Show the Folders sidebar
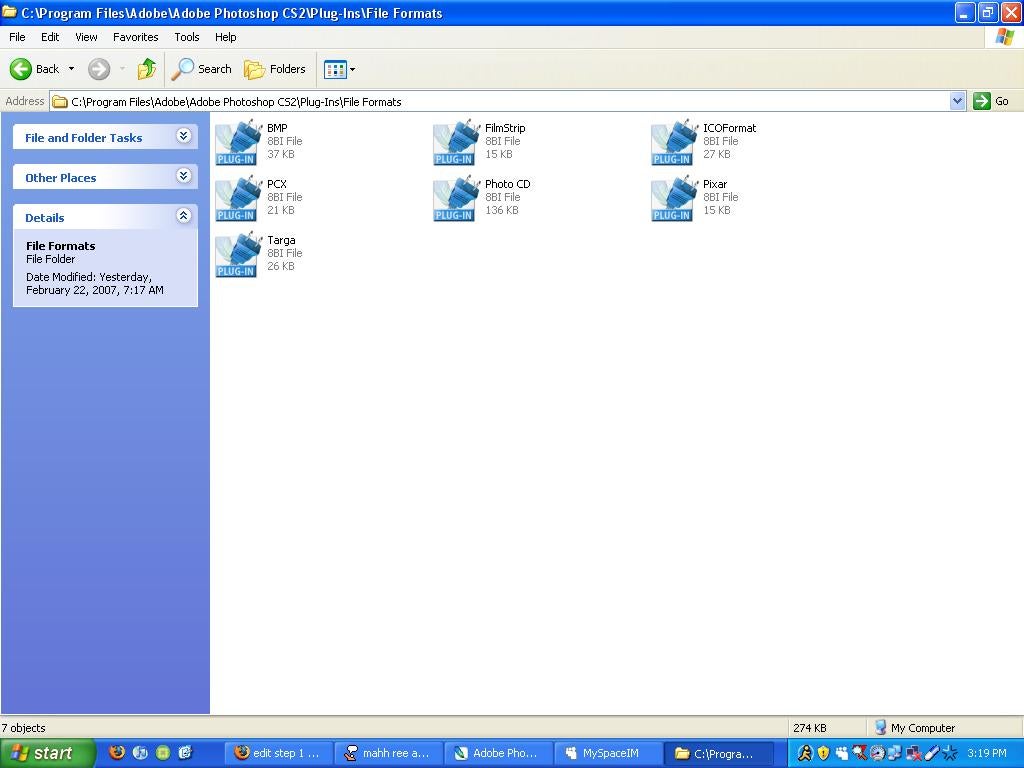 point(276,69)
